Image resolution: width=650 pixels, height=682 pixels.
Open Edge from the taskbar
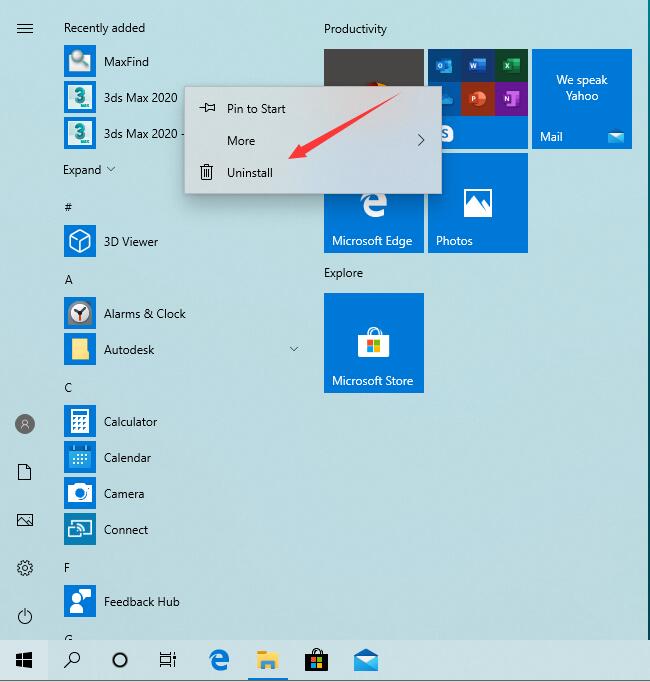pos(219,660)
